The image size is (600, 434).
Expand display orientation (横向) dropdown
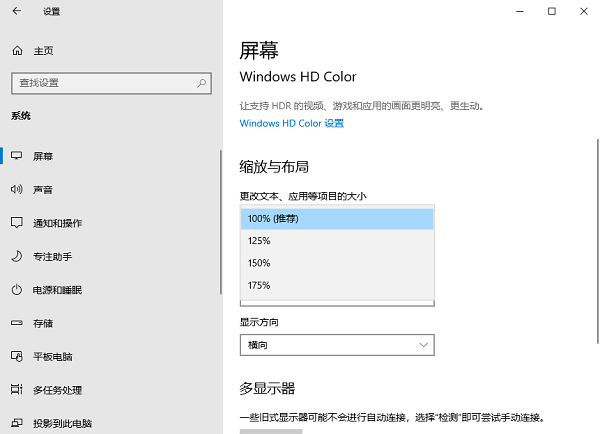coord(337,345)
